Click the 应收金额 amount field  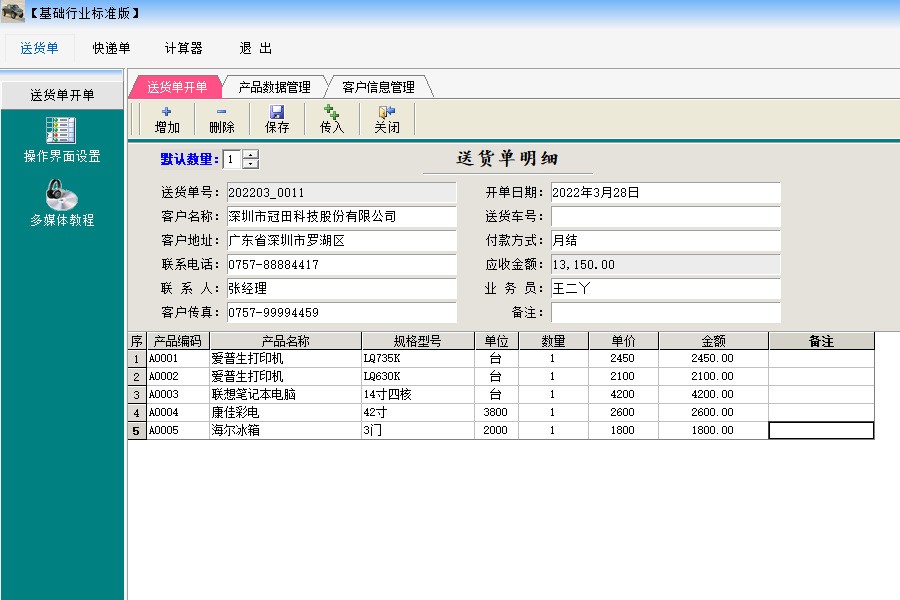tap(665, 264)
